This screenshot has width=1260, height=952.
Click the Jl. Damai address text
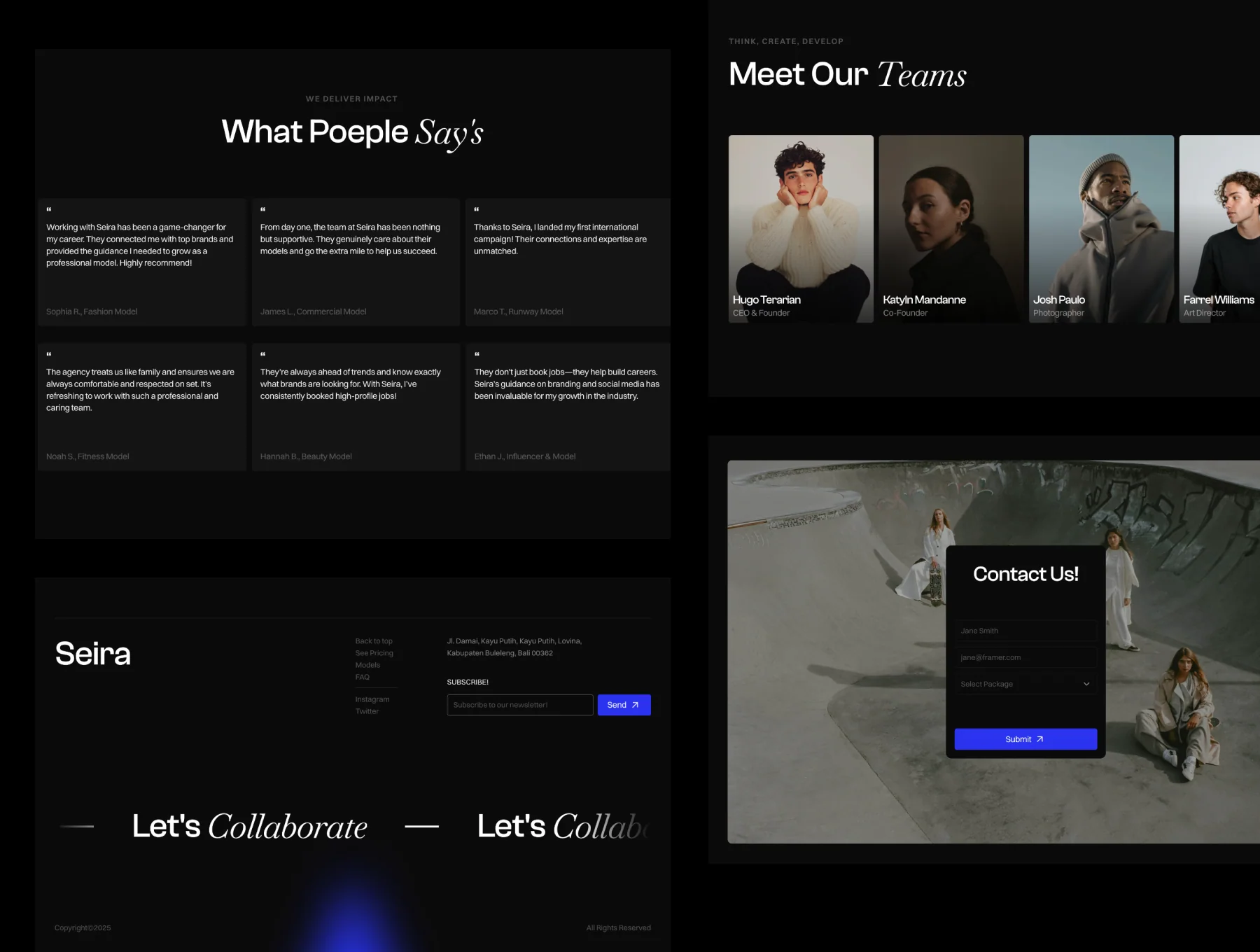pos(514,647)
